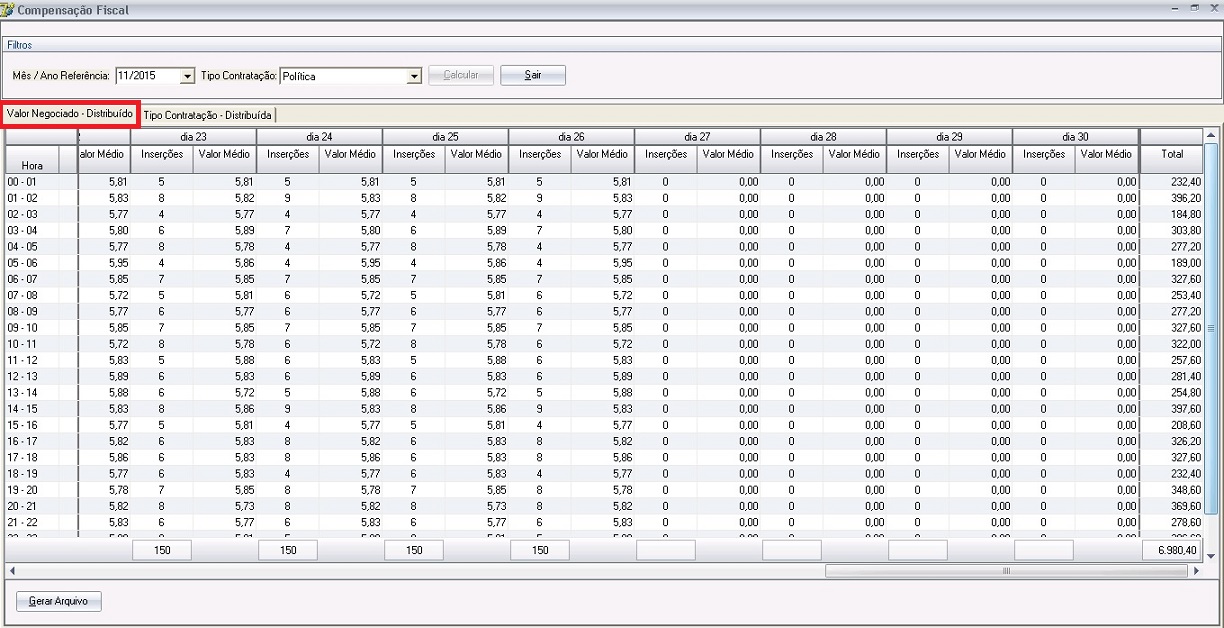Click the Total column header
Viewport: 1224px width, 628px height.
click(1171, 154)
